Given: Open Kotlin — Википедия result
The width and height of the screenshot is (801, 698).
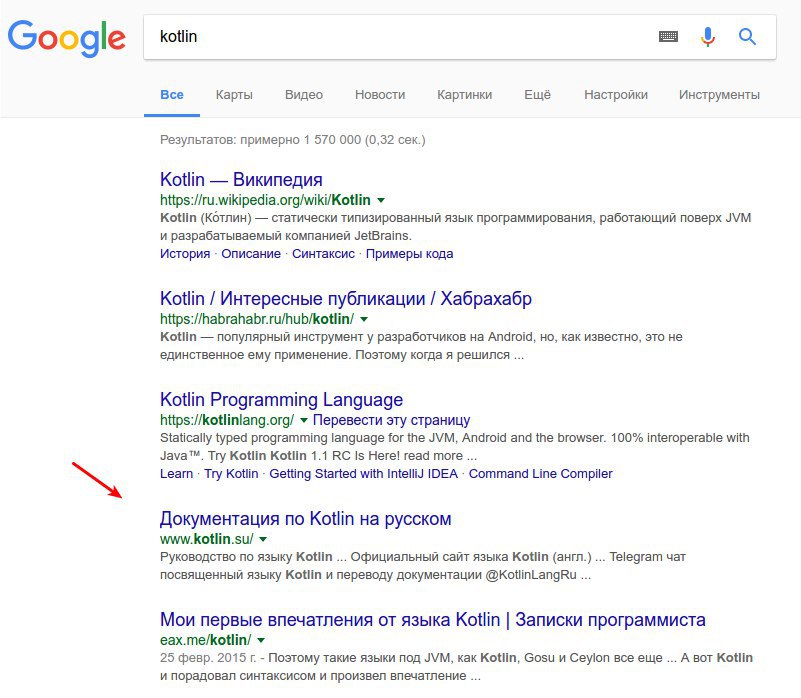Looking at the screenshot, I should tap(241, 180).
